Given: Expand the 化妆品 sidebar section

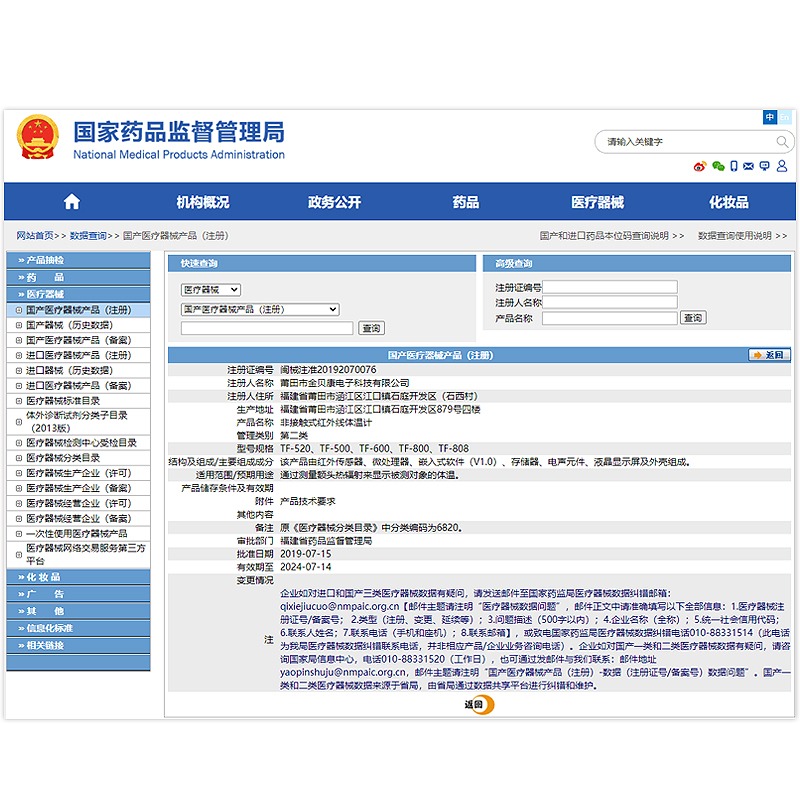Looking at the screenshot, I should 79,577.
